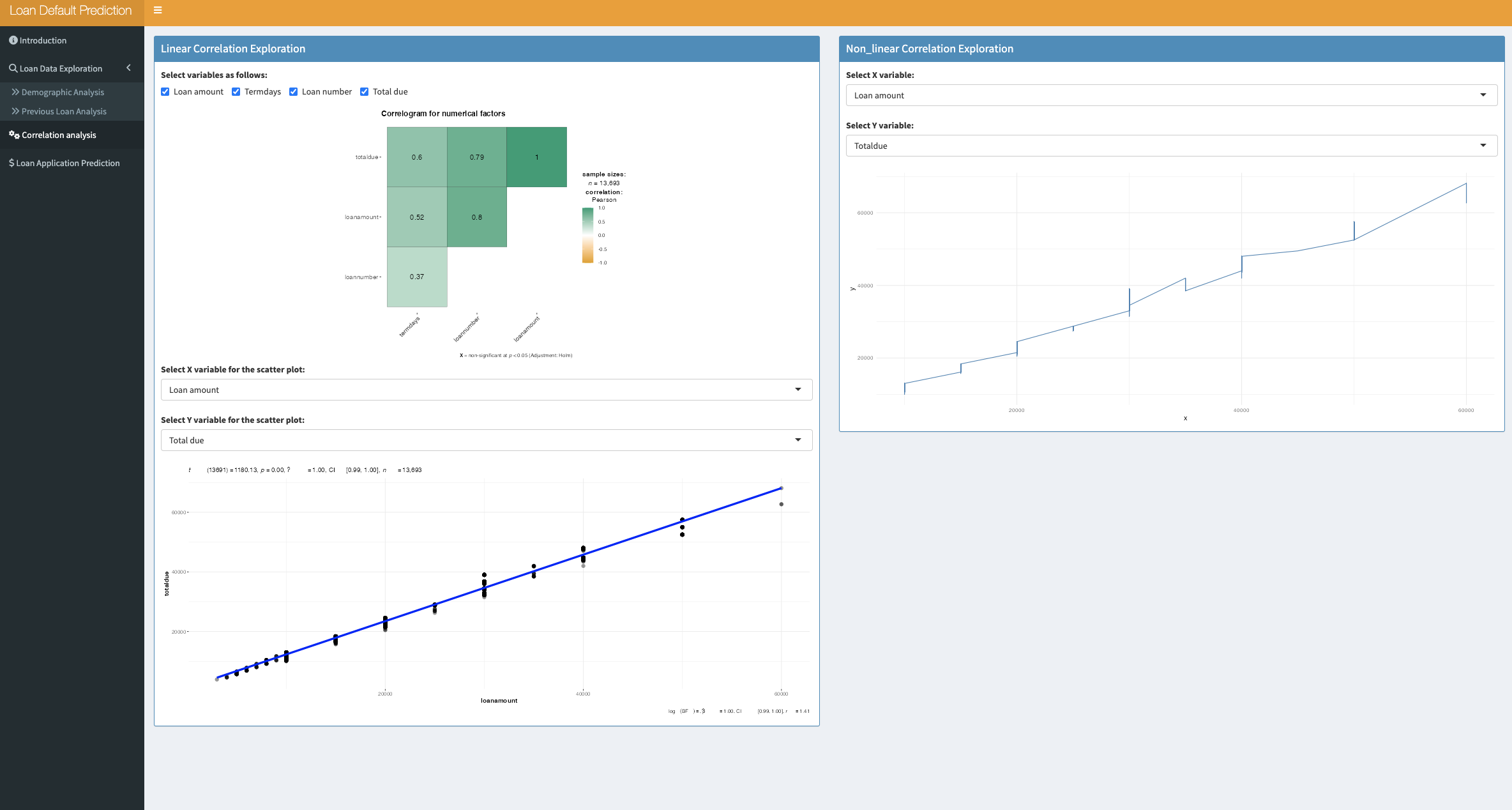Image resolution: width=1512 pixels, height=810 pixels.
Task: Click the dollar sign prediction icon
Action: pos(11,163)
